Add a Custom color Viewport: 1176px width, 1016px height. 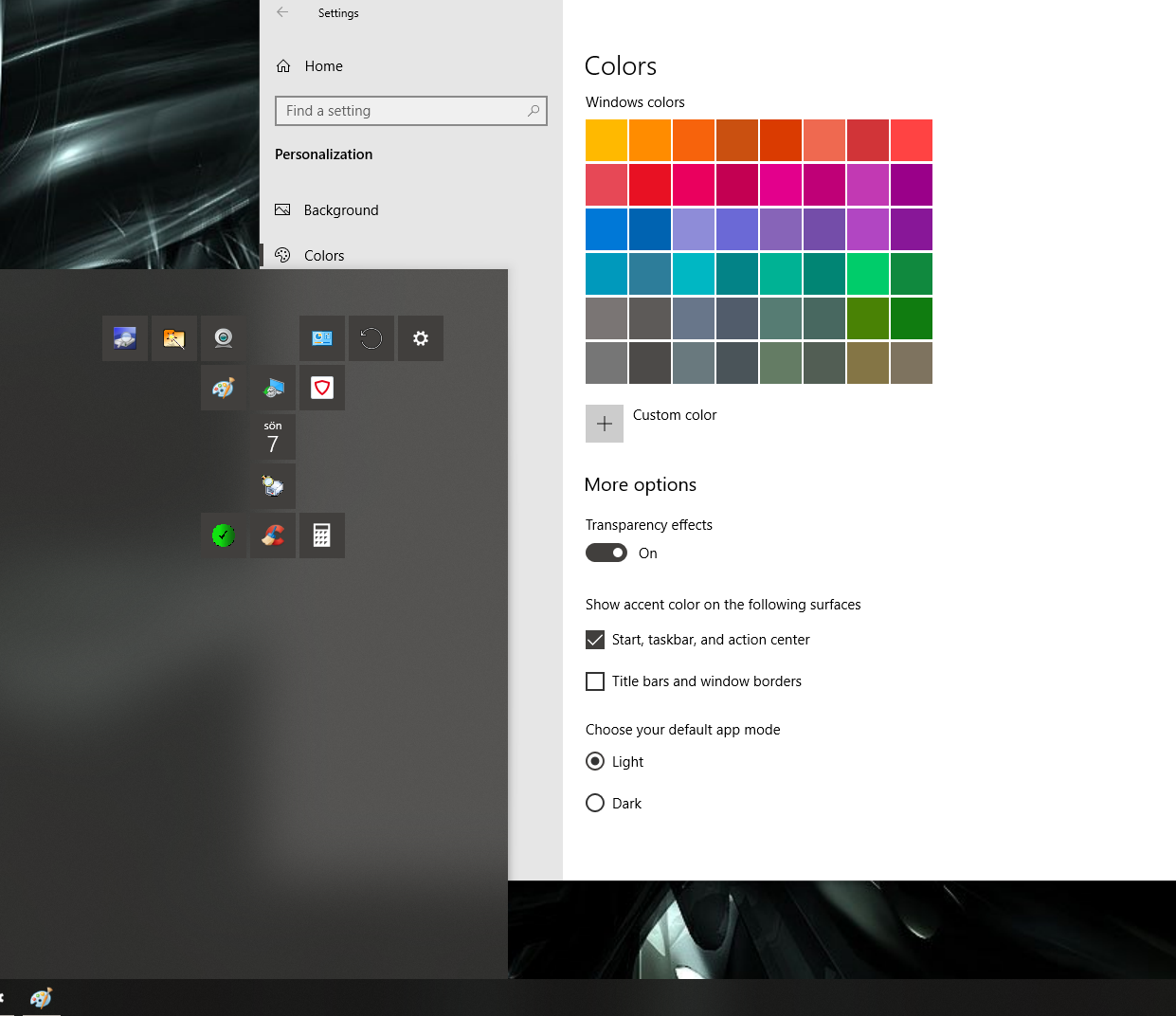click(605, 424)
